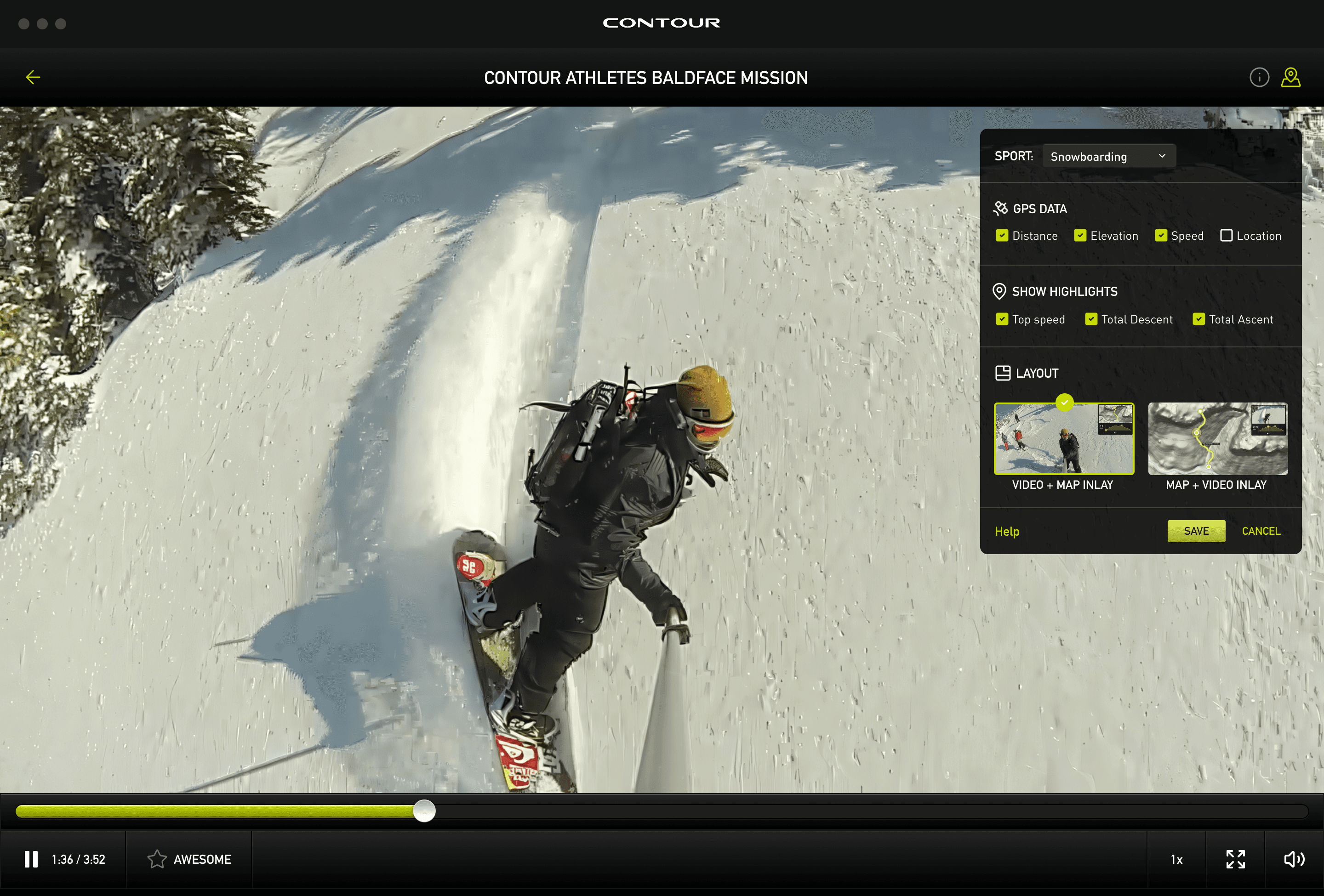This screenshot has height=896, width=1324.
Task: Pause the video playback
Action: [31, 859]
